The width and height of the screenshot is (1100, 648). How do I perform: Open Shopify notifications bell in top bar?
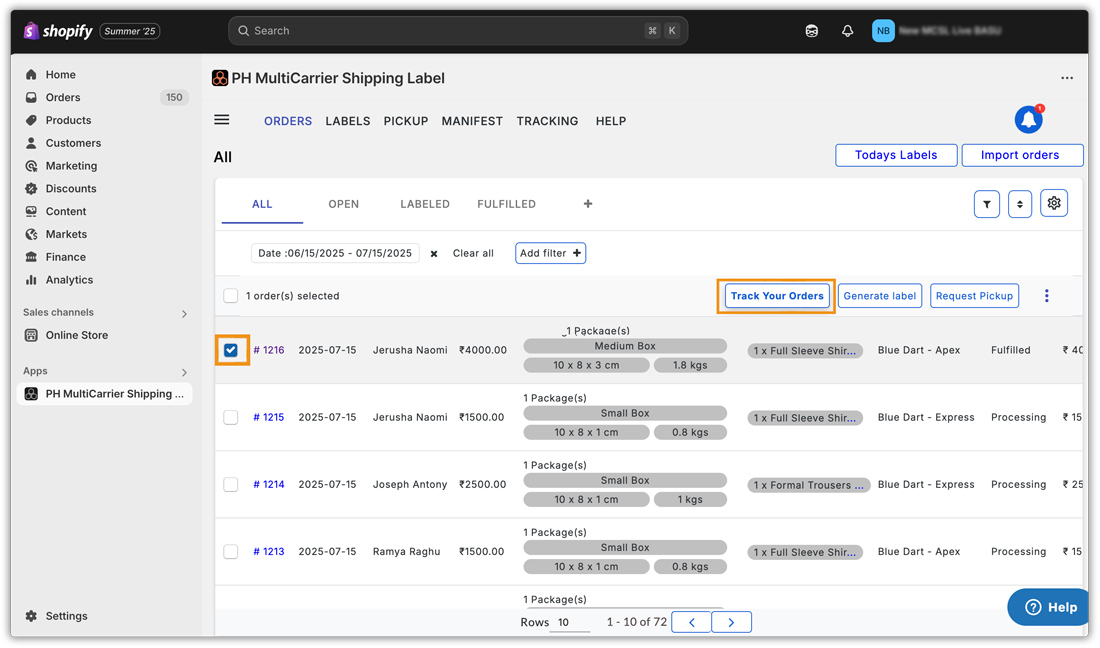pos(847,31)
